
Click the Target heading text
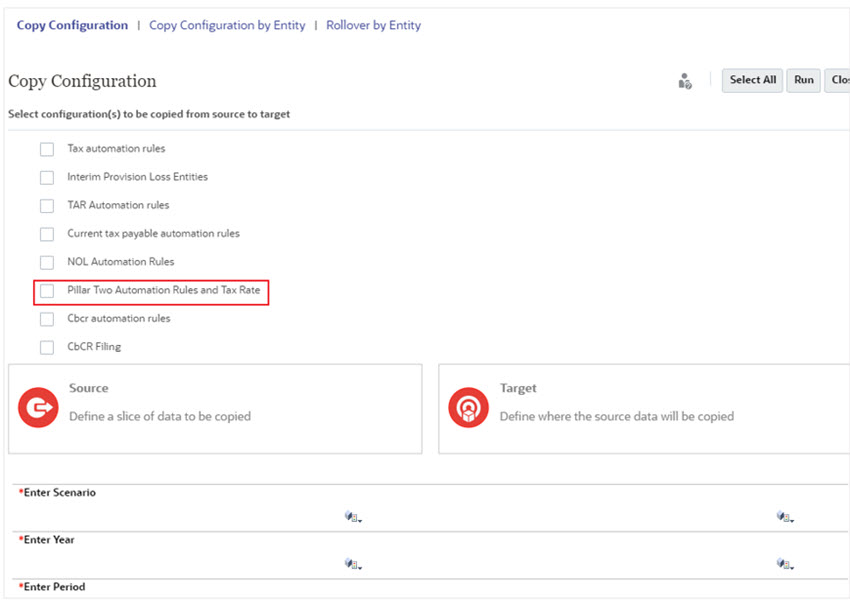pyautogui.click(x=518, y=388)
